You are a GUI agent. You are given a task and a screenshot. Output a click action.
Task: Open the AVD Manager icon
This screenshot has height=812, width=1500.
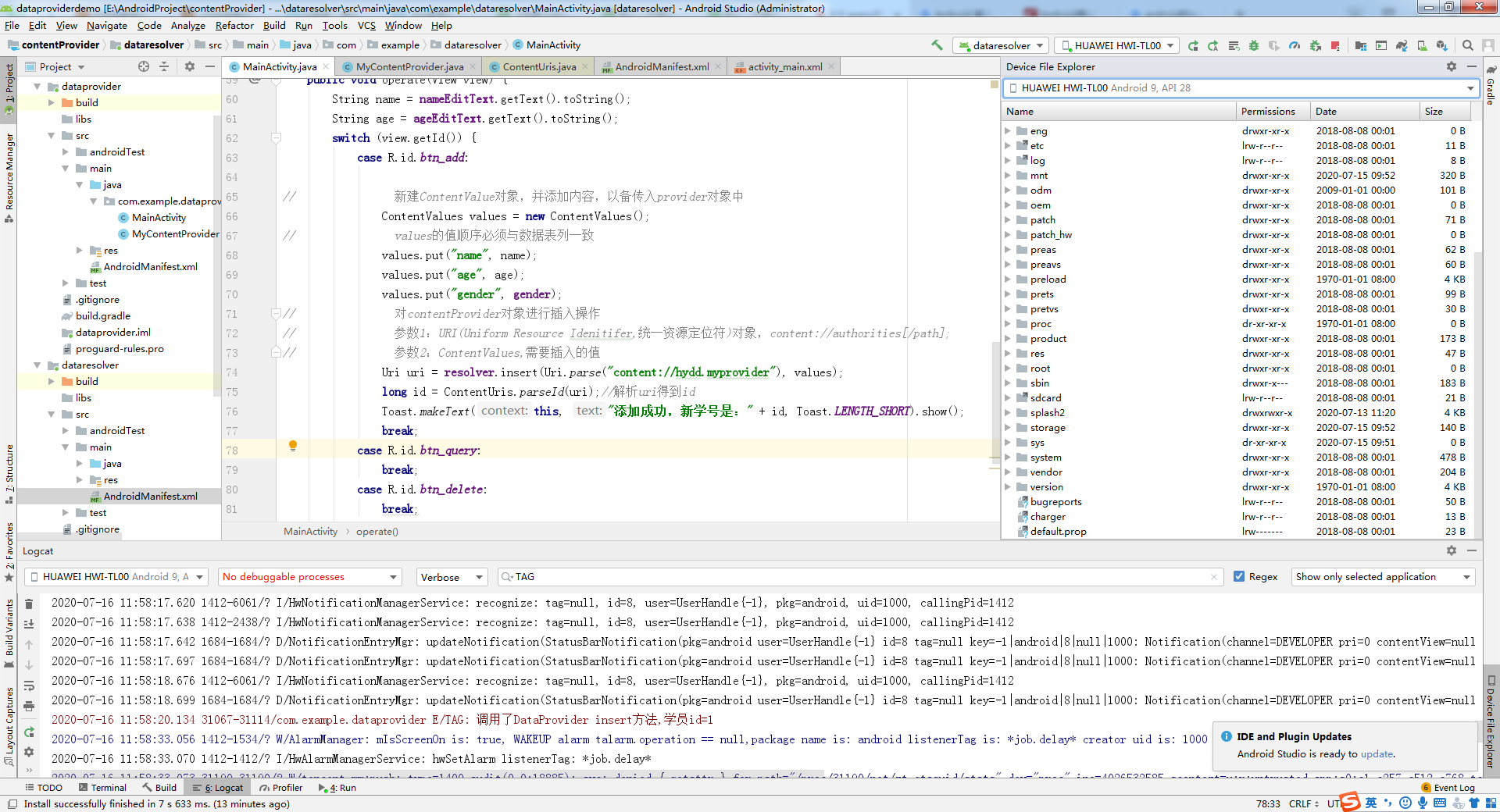[x=1422, y=45]
